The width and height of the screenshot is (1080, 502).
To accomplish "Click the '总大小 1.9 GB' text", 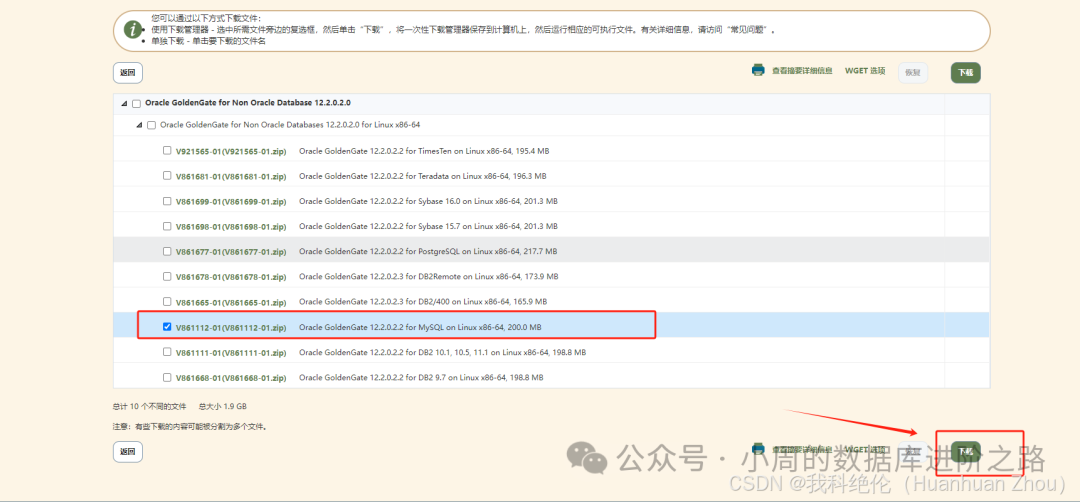I will click(222, 406).
